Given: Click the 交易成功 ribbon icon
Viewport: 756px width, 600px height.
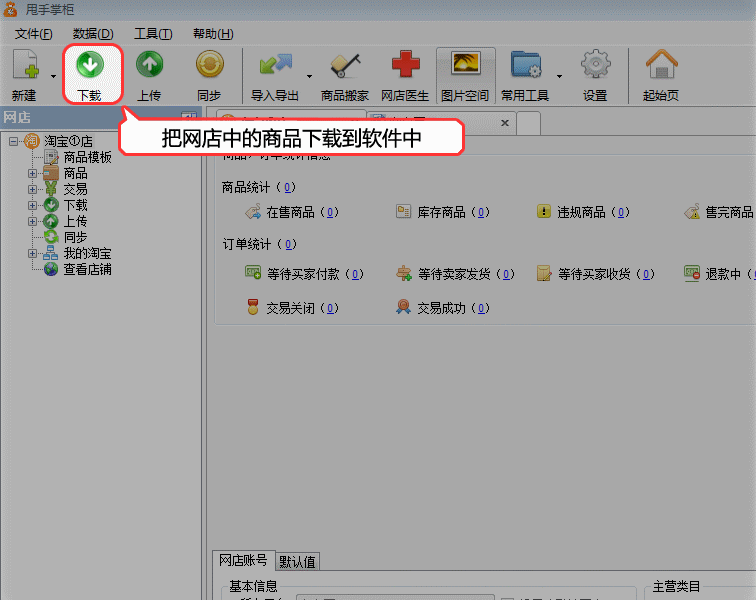Looking at the screenshot, I should [x=403, y=307].
